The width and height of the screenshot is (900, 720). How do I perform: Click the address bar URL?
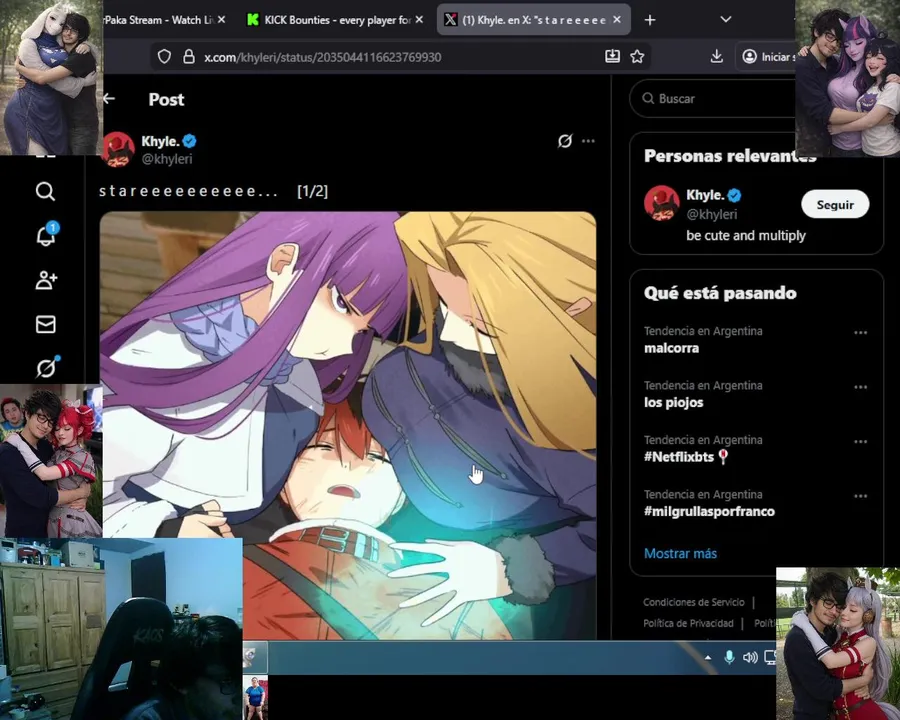[x=323, y=57]
